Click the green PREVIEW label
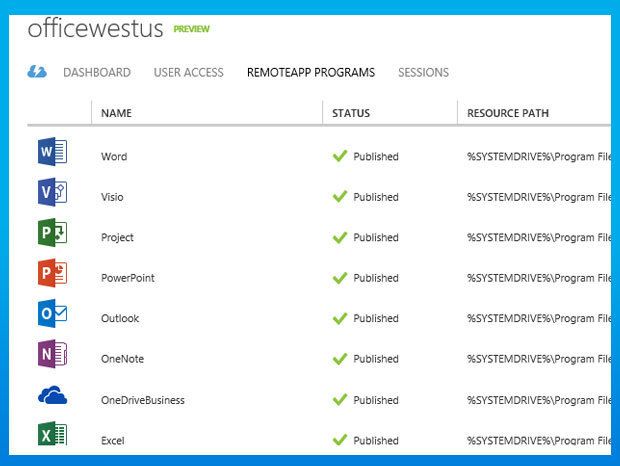Viewport: 620px width, 466px height. [191, 29]
